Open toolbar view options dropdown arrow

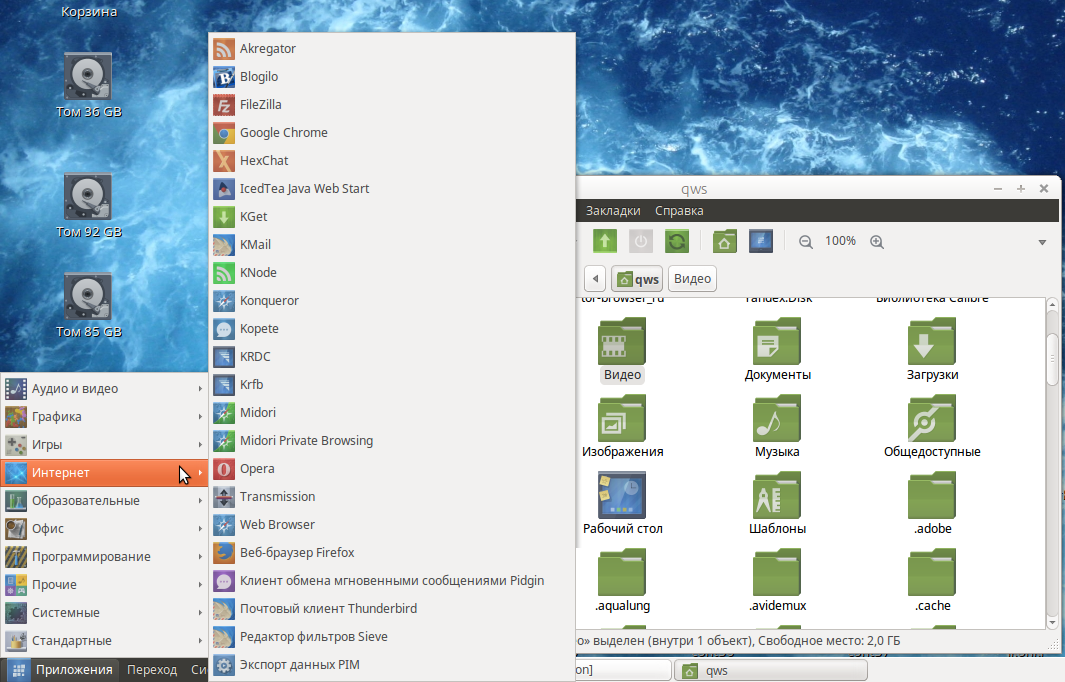coord(1042,243)
